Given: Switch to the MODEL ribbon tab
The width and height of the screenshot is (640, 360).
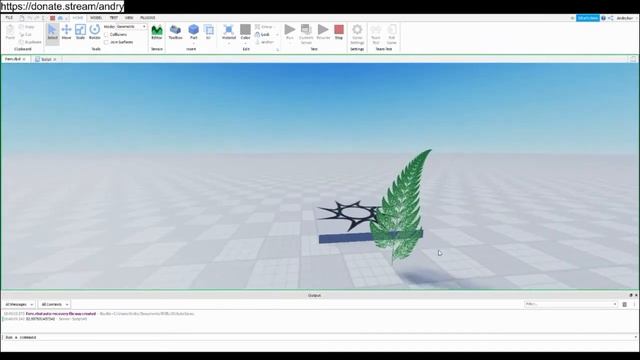Looking at the screenshot, I should [96, 18].
